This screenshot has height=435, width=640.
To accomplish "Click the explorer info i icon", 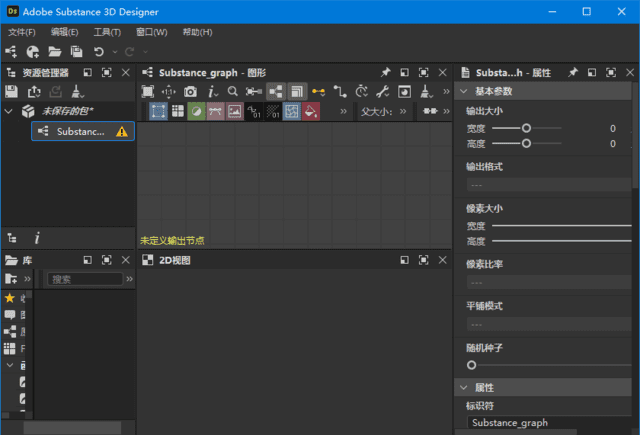I will click(x=37, y=237).
